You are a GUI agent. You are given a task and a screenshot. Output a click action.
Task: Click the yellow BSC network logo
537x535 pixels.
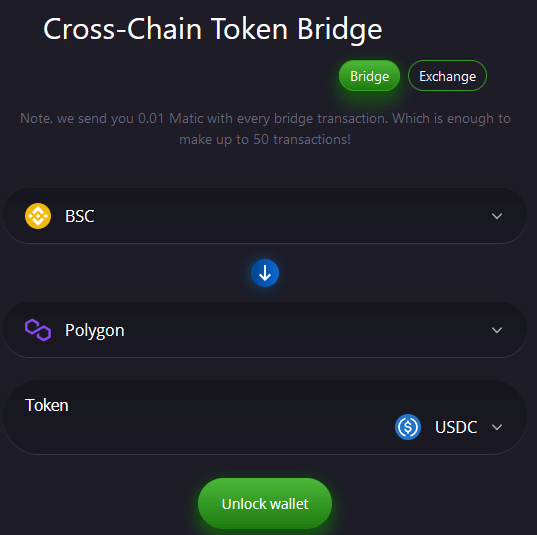[38, 216]
